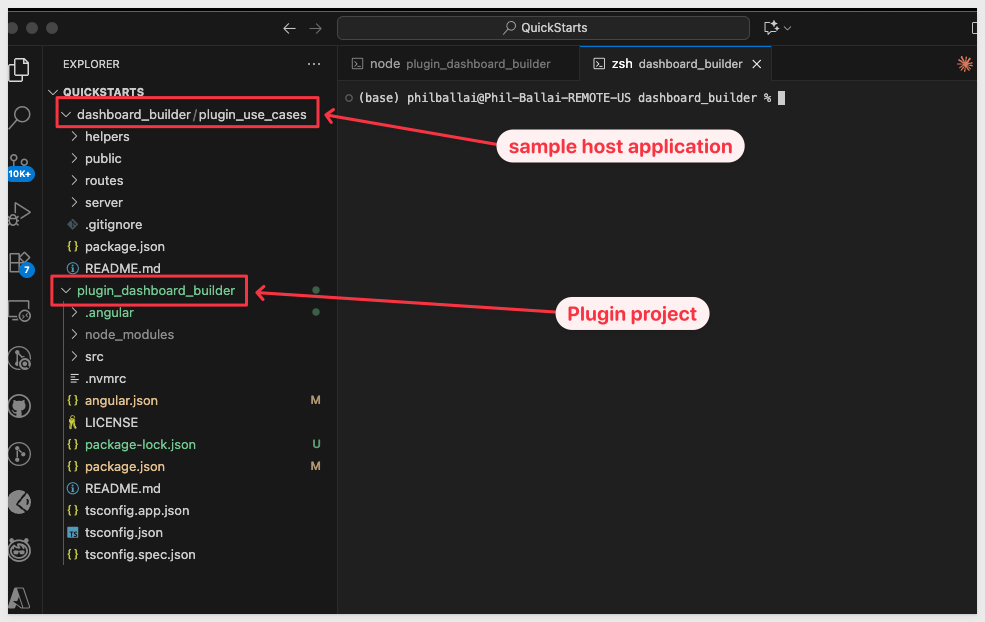Click the Claude starburst icon at right
Image resolution: width=985 pixels, height=622 pixels.
[x=964, y=64]
